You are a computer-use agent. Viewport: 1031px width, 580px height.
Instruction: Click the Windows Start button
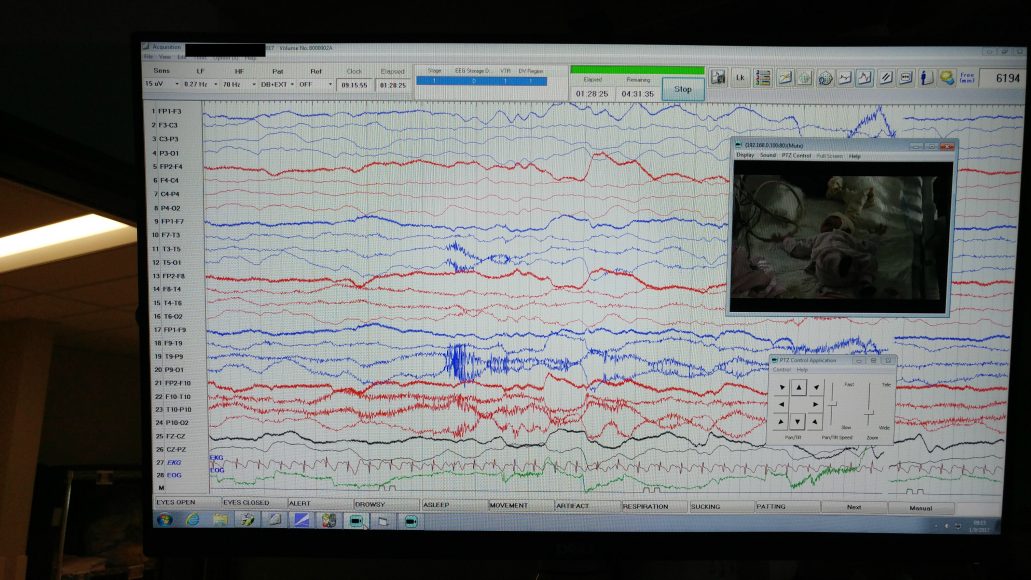[163, 520]
